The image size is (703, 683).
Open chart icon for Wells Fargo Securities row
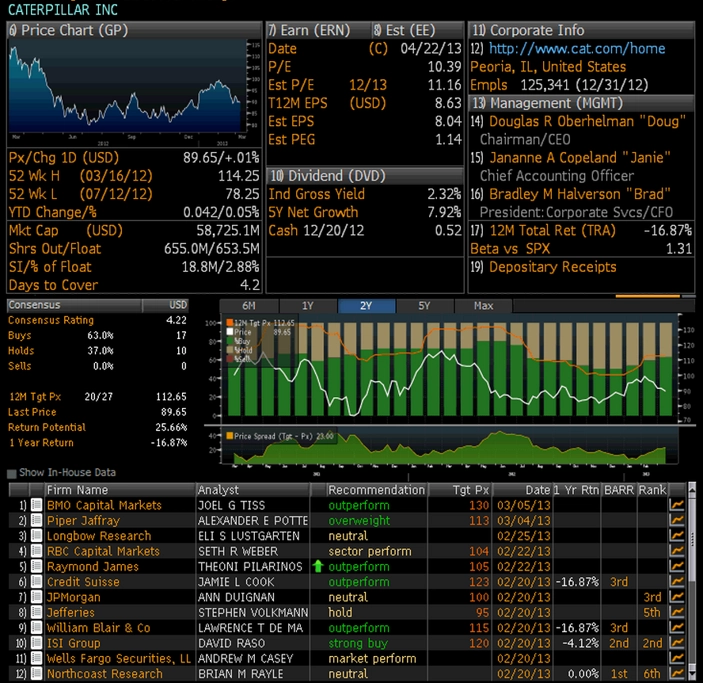click(677, 658)
